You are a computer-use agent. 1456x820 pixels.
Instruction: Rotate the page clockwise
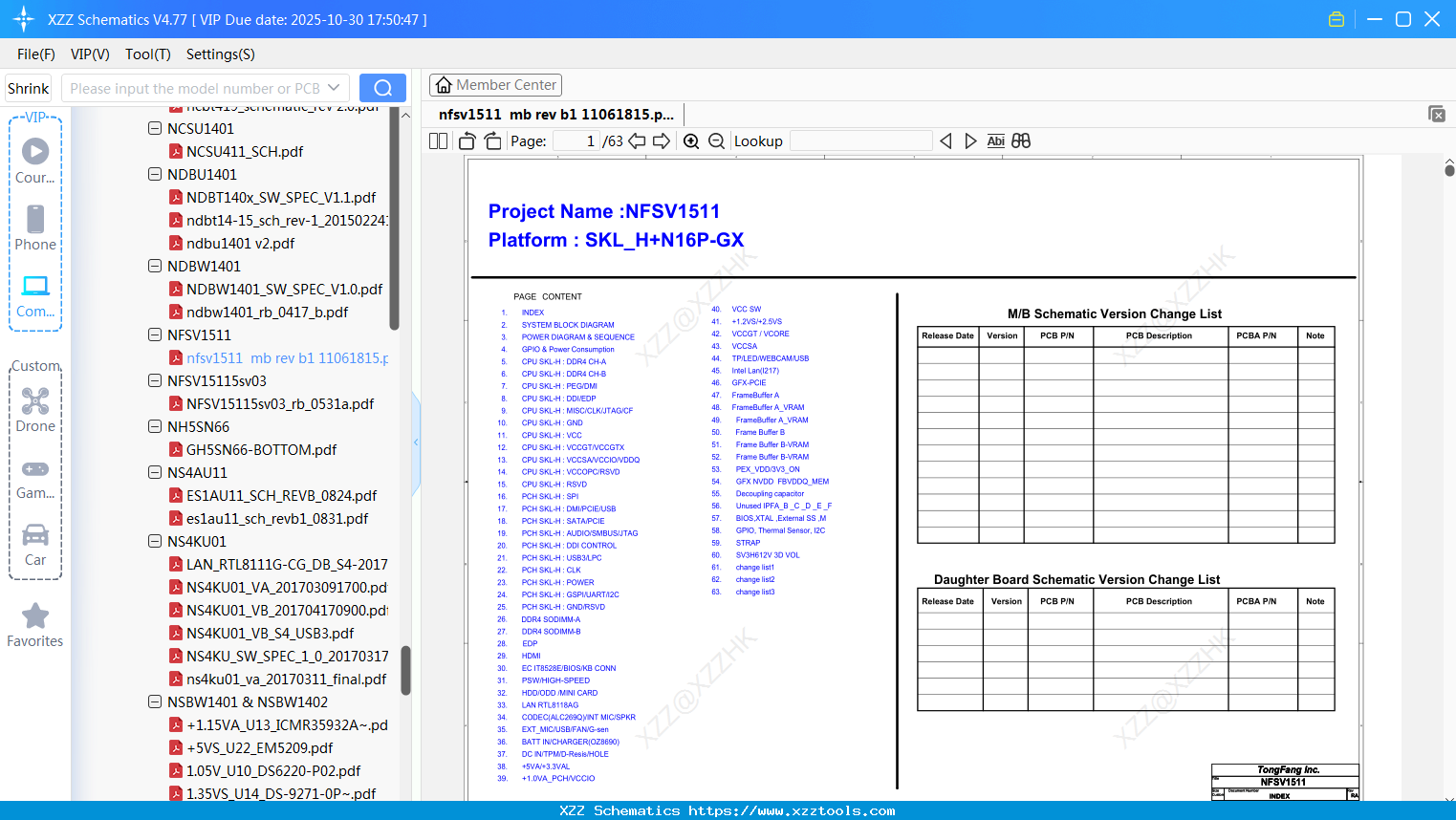(x=493, y=140)
